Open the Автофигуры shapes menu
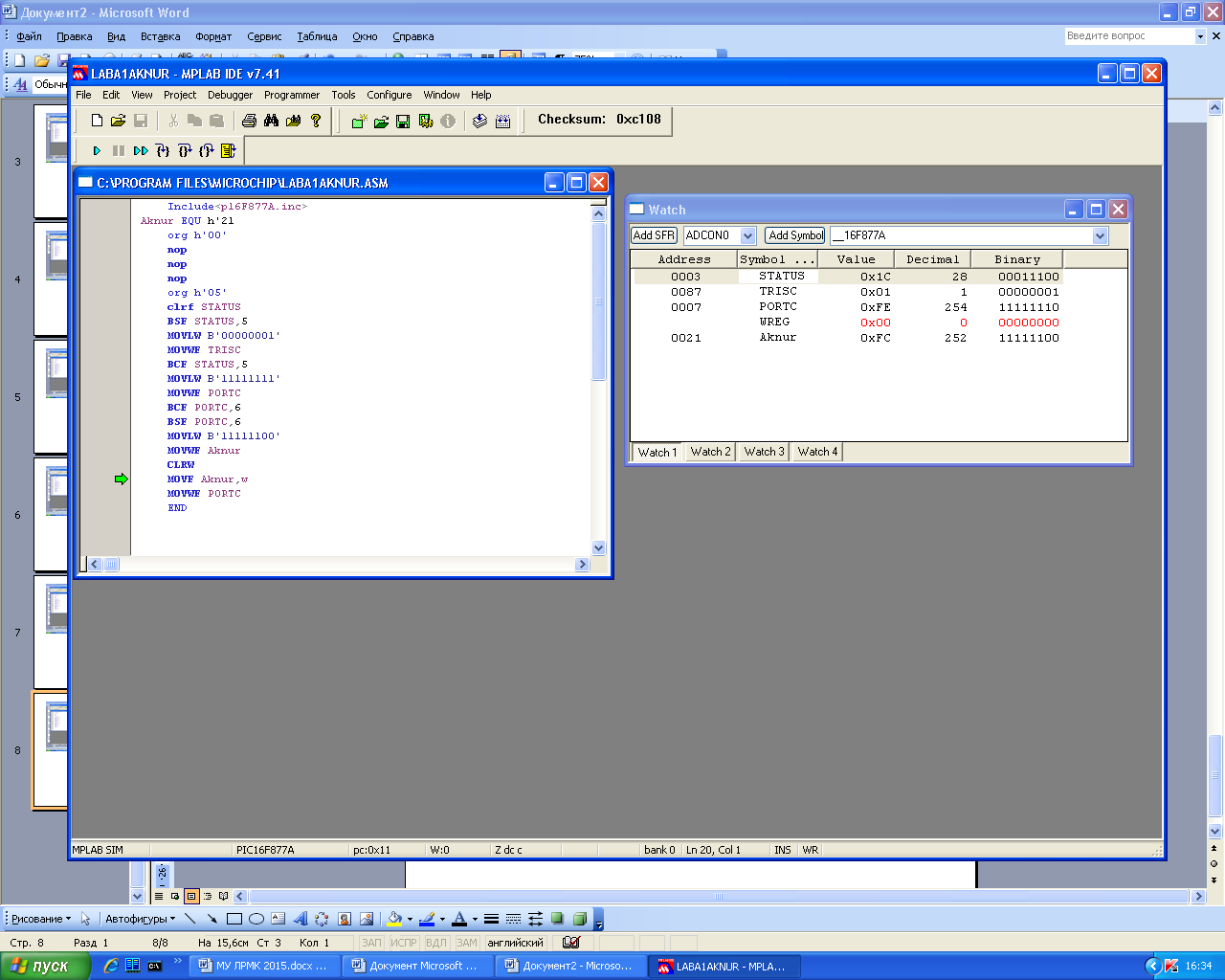Screen dimensions: 1225x980 click(140, 919)
